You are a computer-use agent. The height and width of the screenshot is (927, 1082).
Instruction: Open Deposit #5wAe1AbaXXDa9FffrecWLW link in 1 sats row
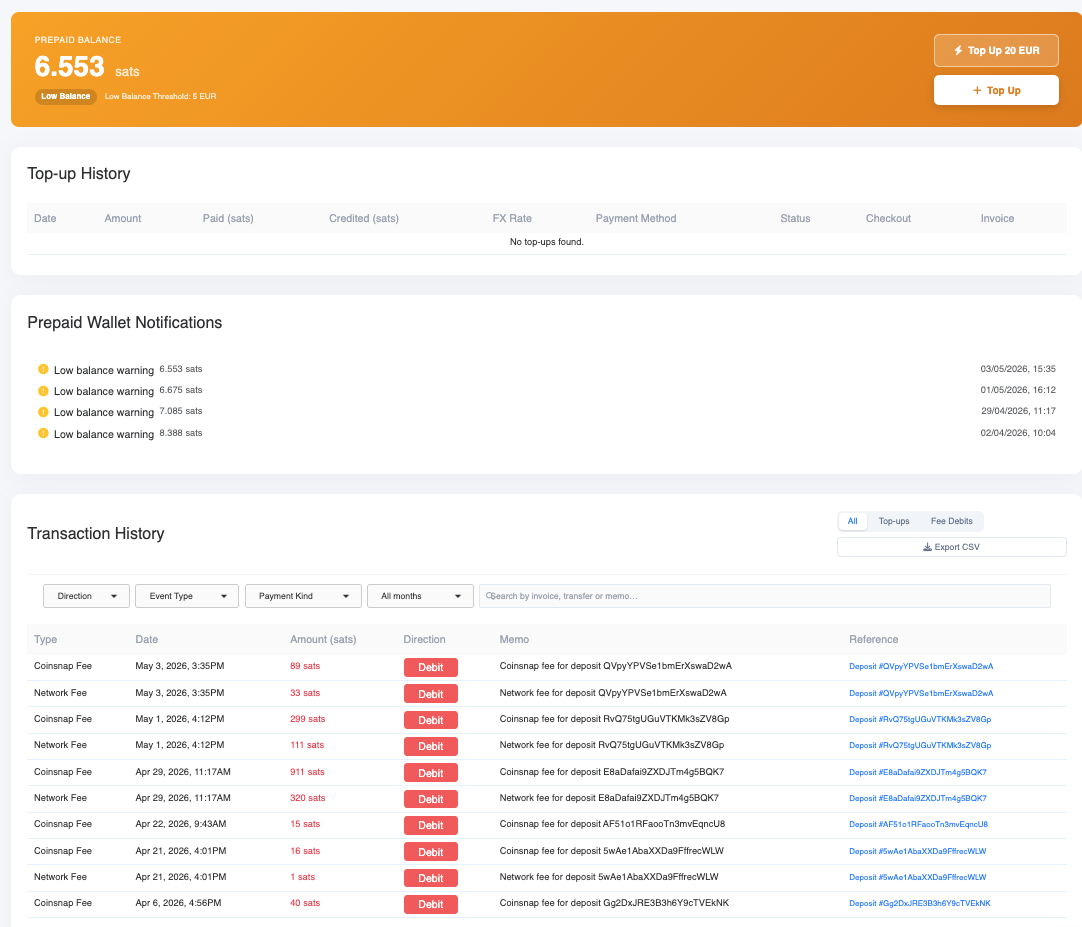point(917,877)
